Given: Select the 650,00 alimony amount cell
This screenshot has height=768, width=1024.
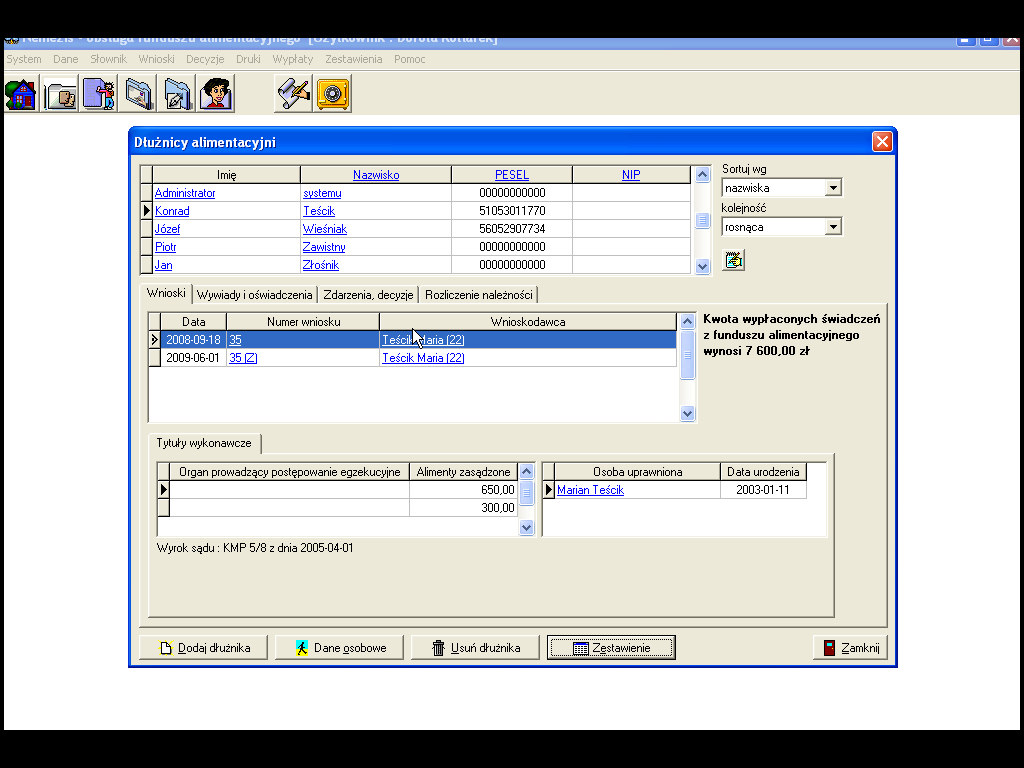Looking at the screenshot, I should [464, 490].
